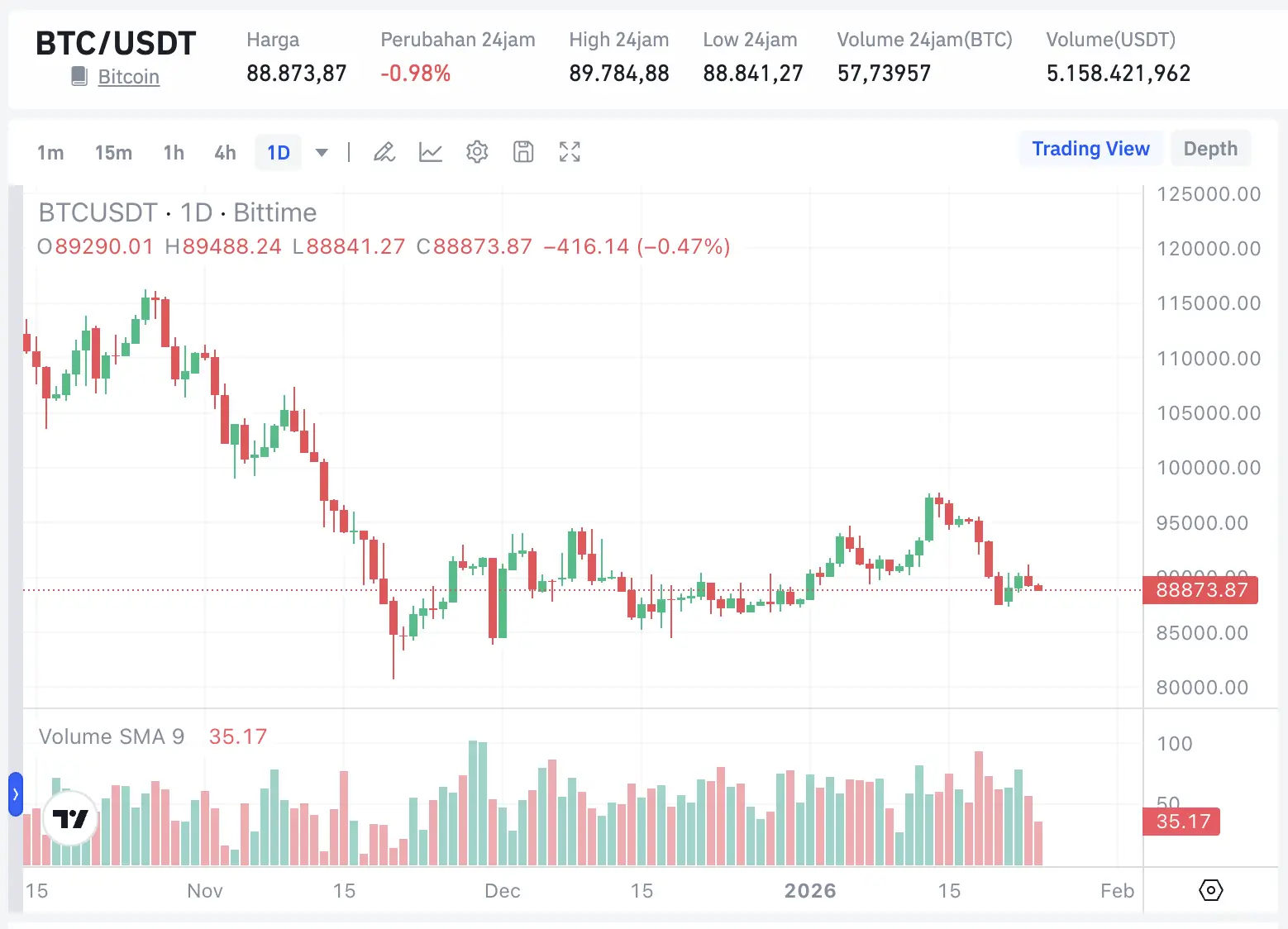The width and height of the screenshot is (1288, 929).
Task: Select the drawing tools pencil icon
Action: tap(384, 152)
